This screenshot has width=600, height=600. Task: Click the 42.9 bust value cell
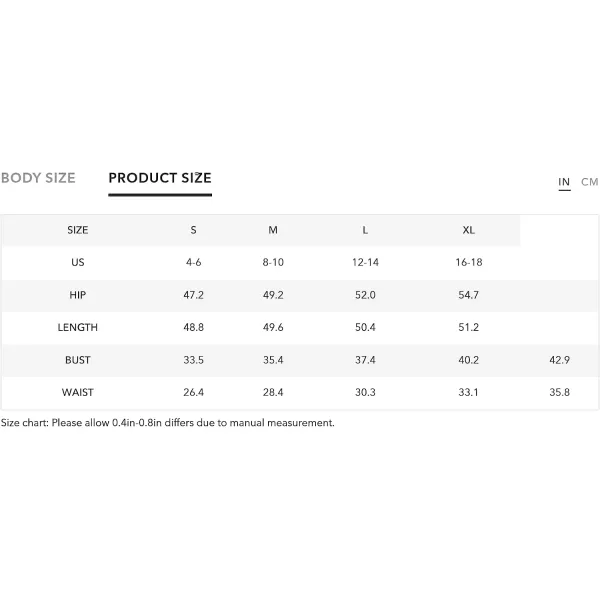[x=559, y=360]
